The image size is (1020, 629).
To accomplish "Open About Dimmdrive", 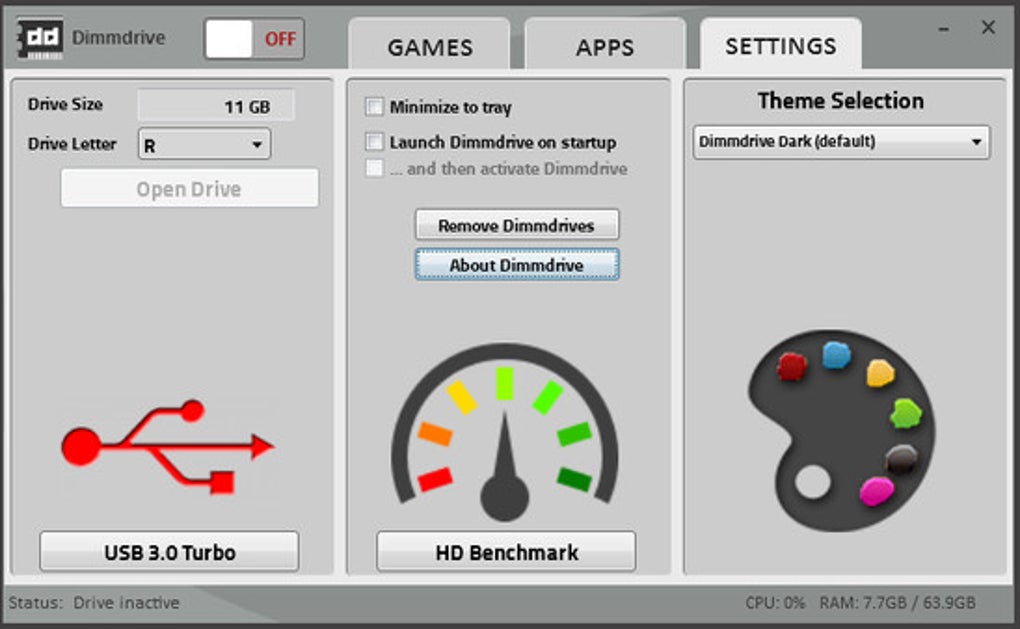I will point(517,265).
